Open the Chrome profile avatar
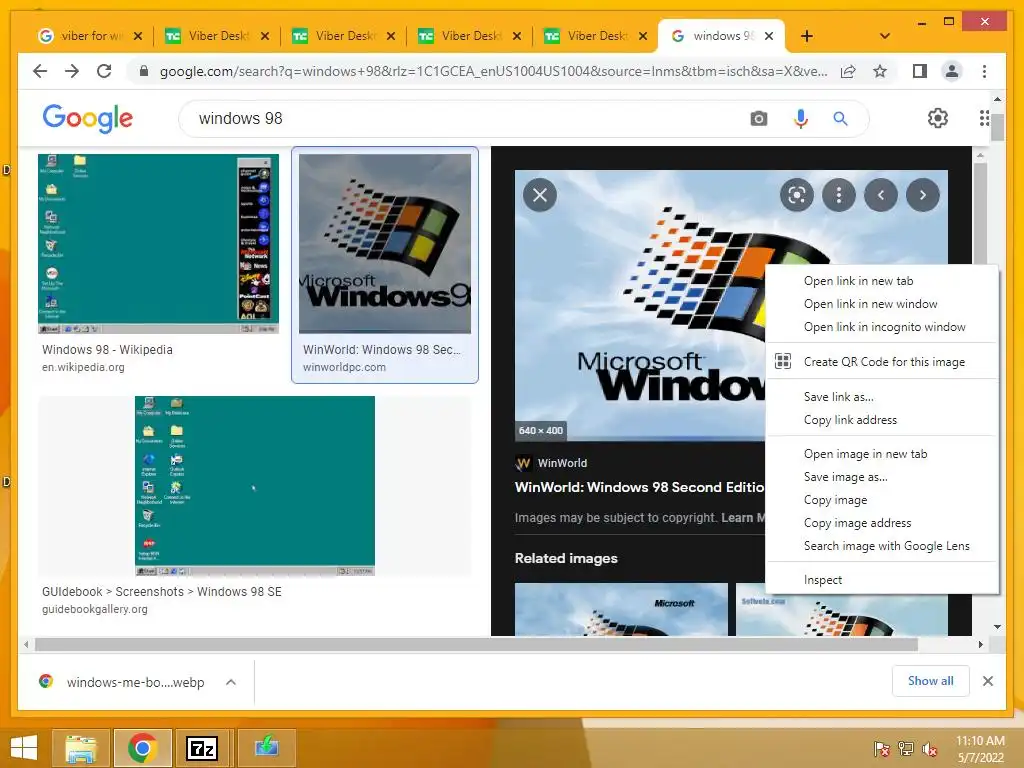The image size is (1024, 768). coord(952,71)
